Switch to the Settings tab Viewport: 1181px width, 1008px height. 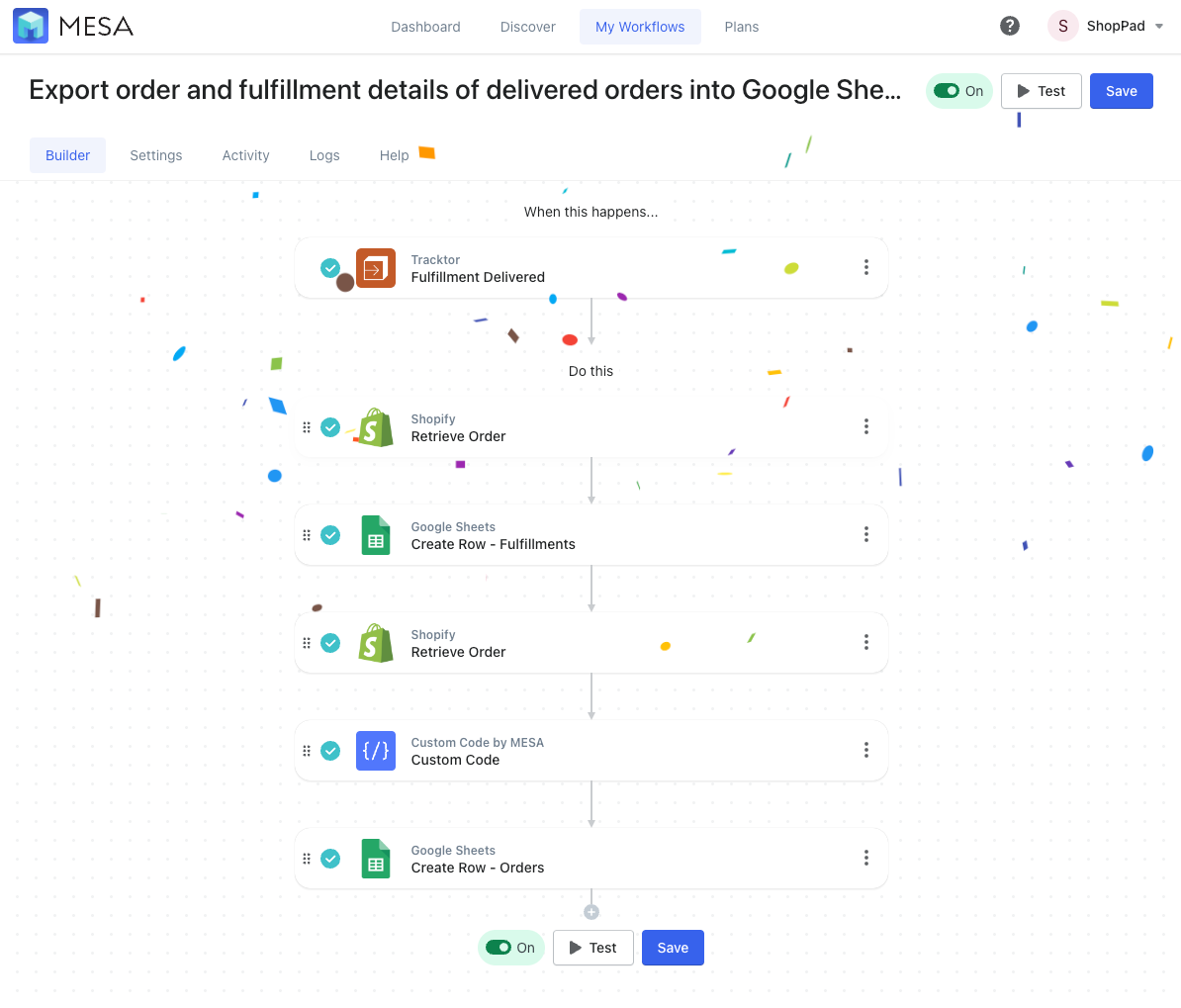tap(156, 155)
